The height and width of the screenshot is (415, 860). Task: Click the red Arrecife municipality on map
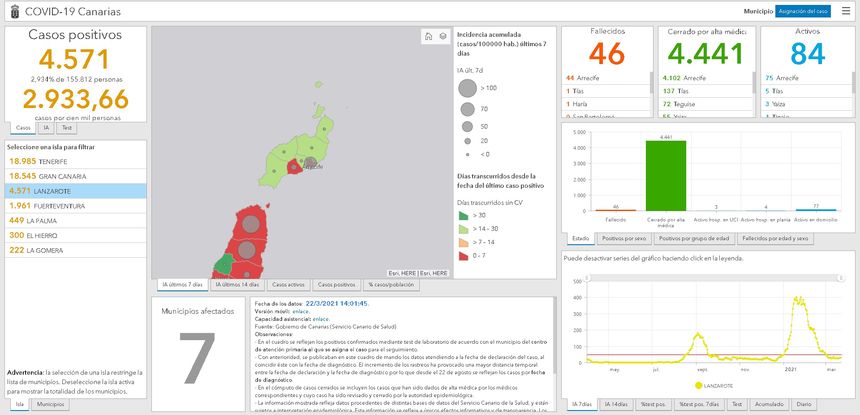293,168
